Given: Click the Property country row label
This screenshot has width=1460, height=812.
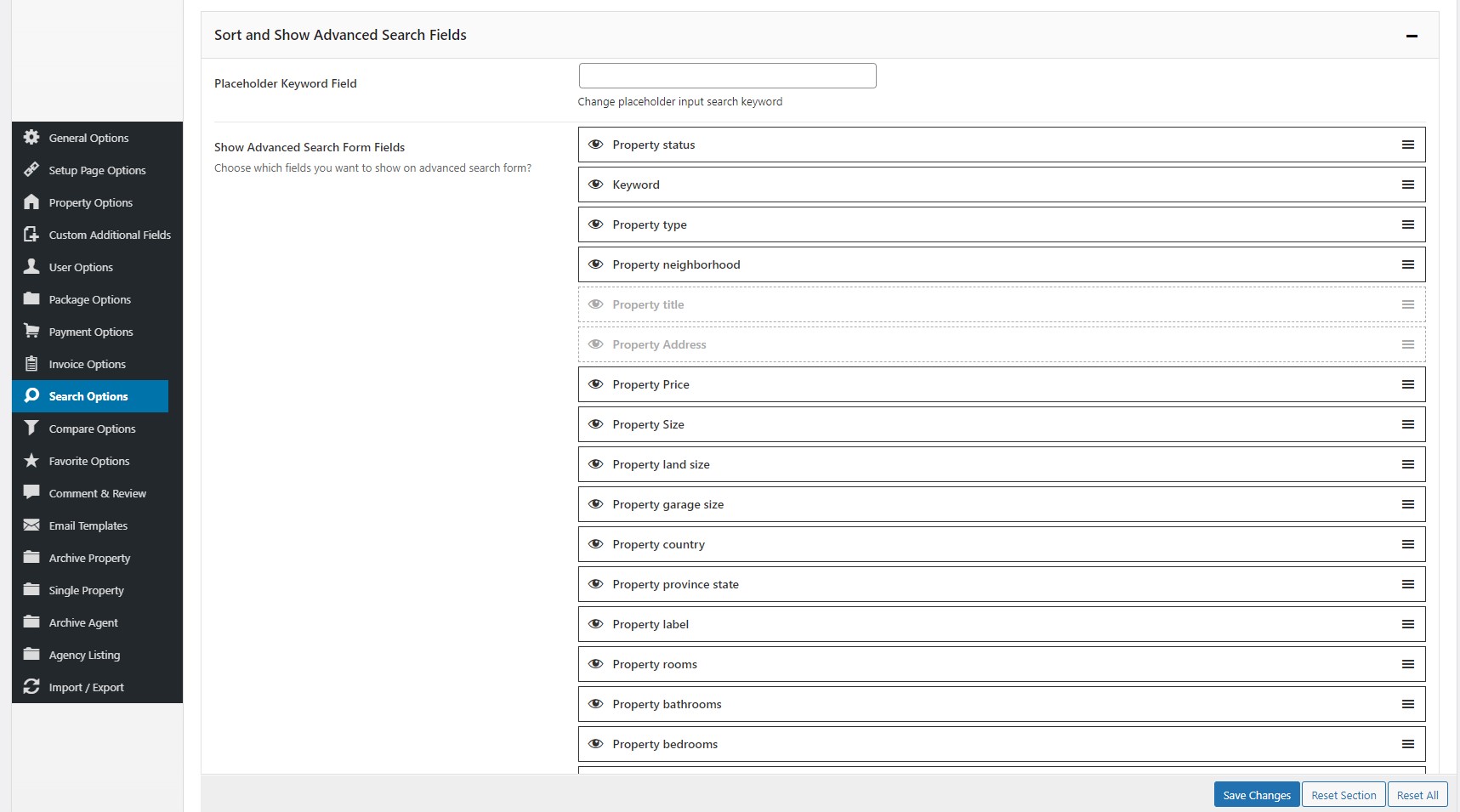Looking at the screenshot, I should (658, 544).
